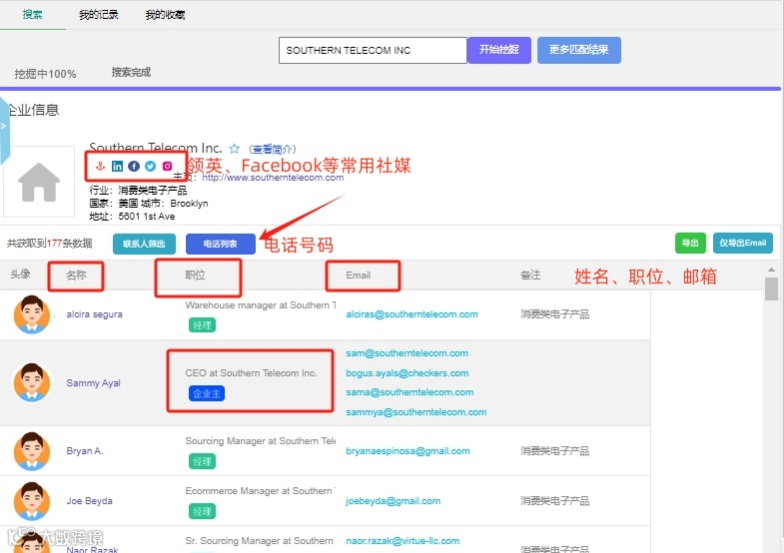Image resolution: width=784 pixels, height=553 pixels.
Task: Click the contact list scrollbar thumb
Action: click(x=772, y=288)
